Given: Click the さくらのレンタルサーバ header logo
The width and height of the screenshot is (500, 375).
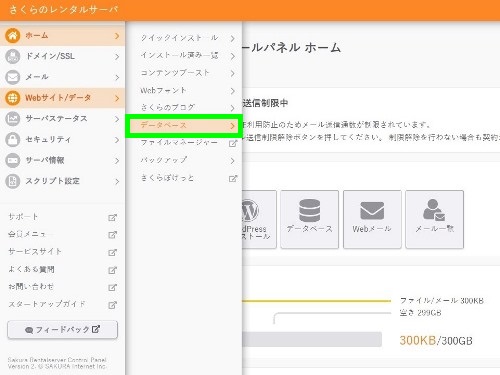Looking at the screenshot, I should pyautogui.click(x=64, y=10).
